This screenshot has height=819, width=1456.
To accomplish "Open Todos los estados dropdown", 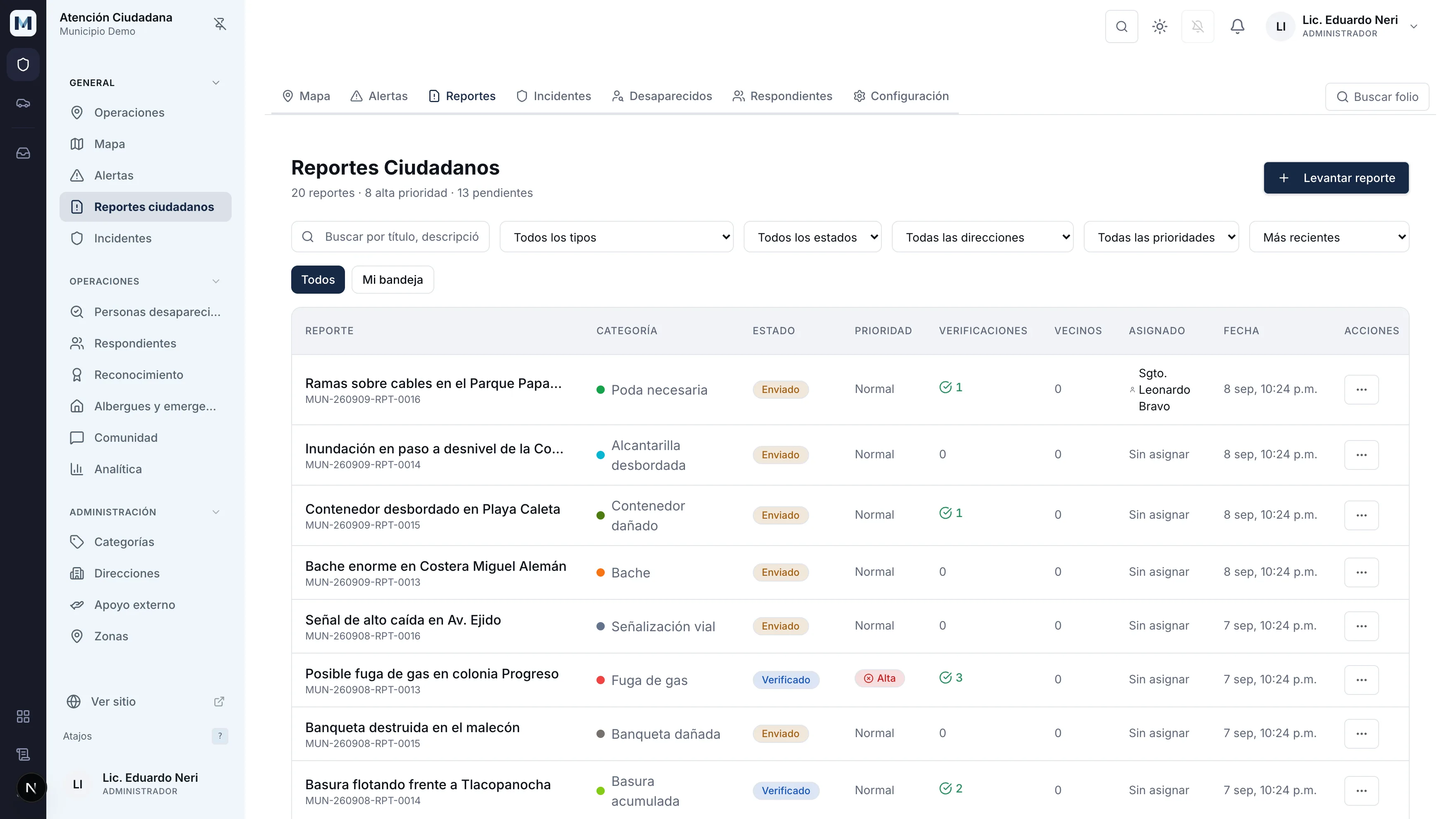I will 813,237.
